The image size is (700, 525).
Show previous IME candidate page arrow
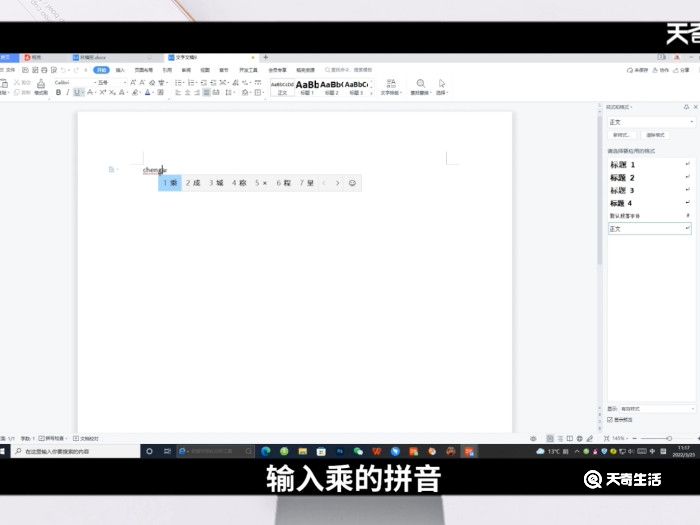pyautogui.click(x=324, y=183)
